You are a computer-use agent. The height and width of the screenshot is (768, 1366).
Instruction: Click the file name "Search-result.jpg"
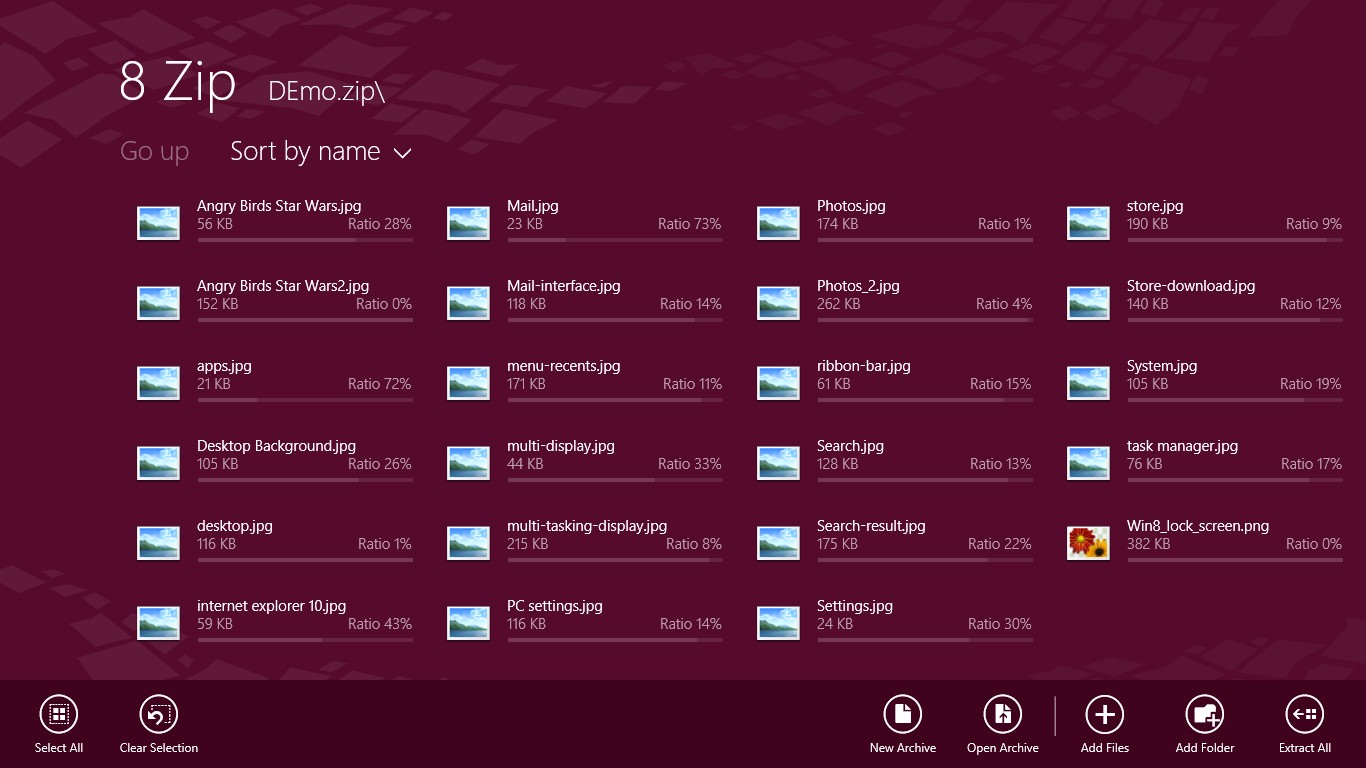pyautogui.click(x=871, y=526)
